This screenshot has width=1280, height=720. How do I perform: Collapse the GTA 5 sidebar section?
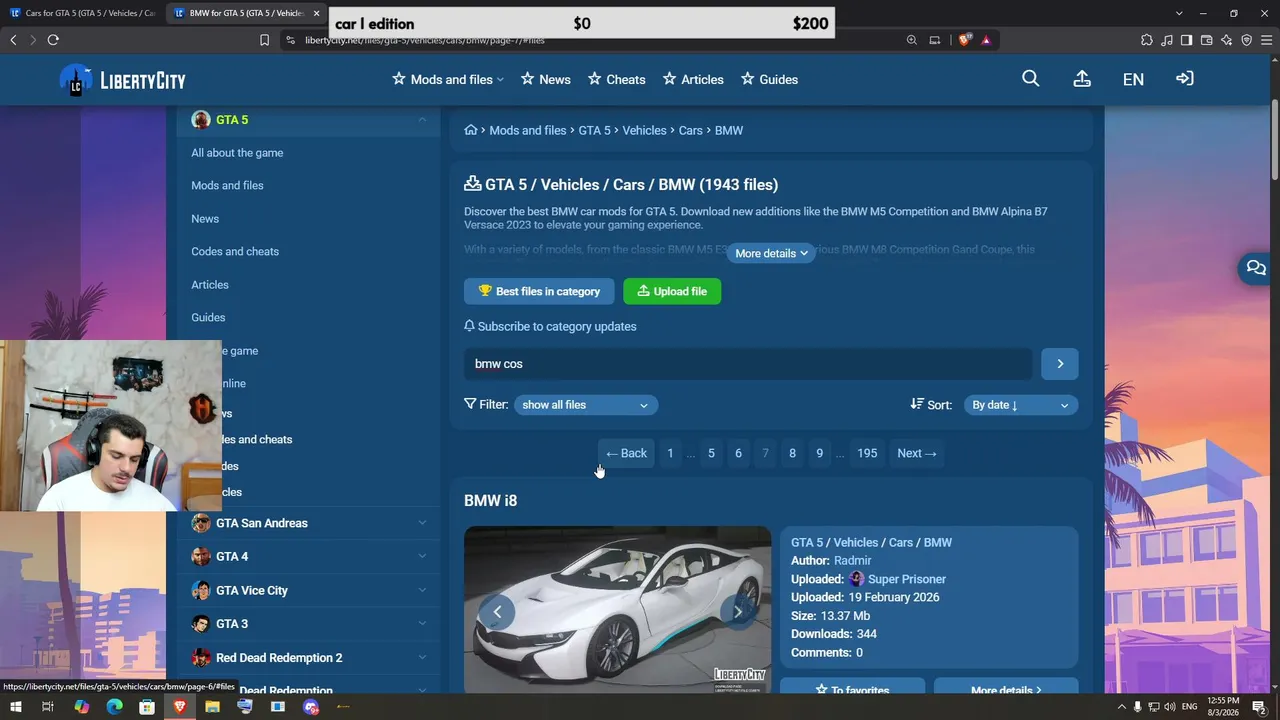(x=422, y=120)
